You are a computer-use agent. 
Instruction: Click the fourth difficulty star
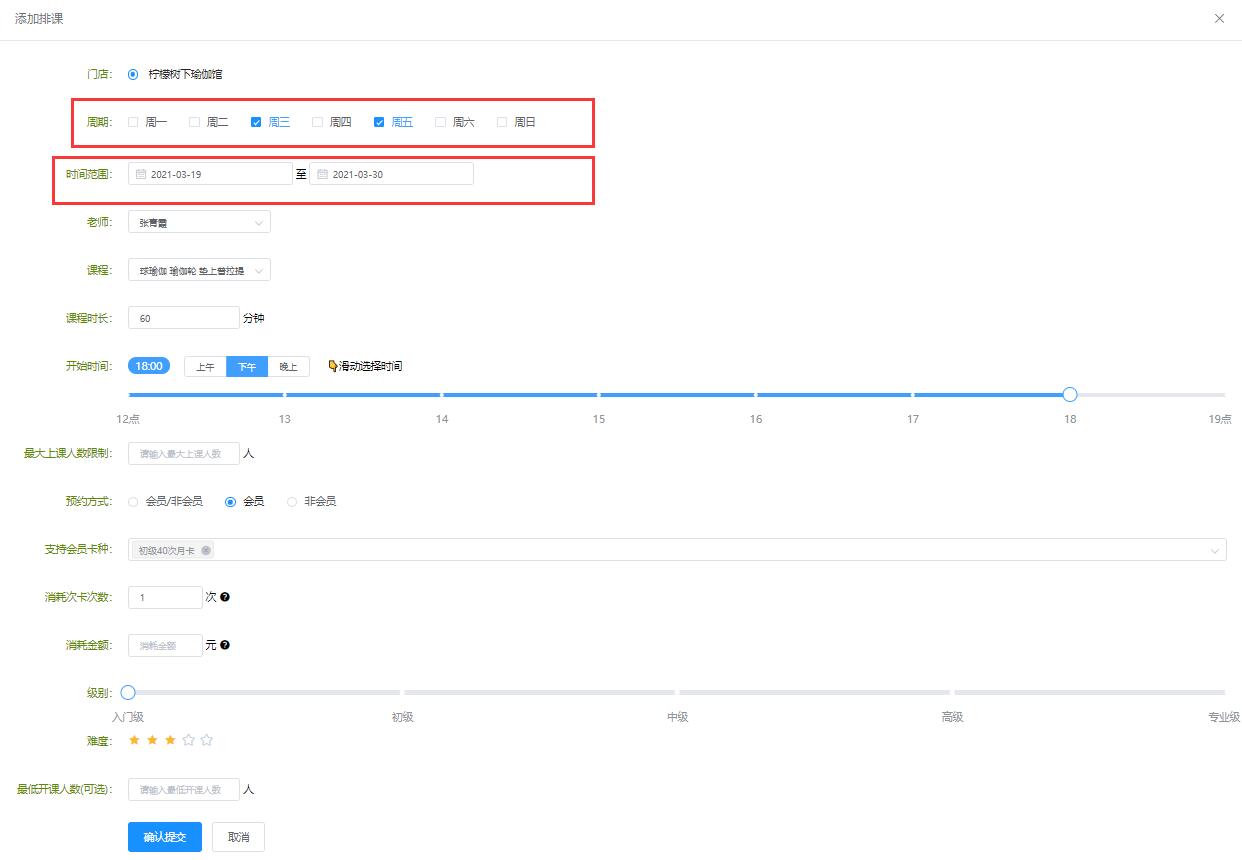pos(188,740)
